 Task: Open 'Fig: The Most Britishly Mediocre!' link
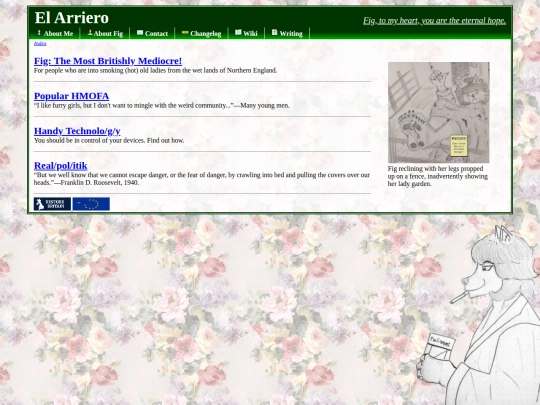coord(108,61)
